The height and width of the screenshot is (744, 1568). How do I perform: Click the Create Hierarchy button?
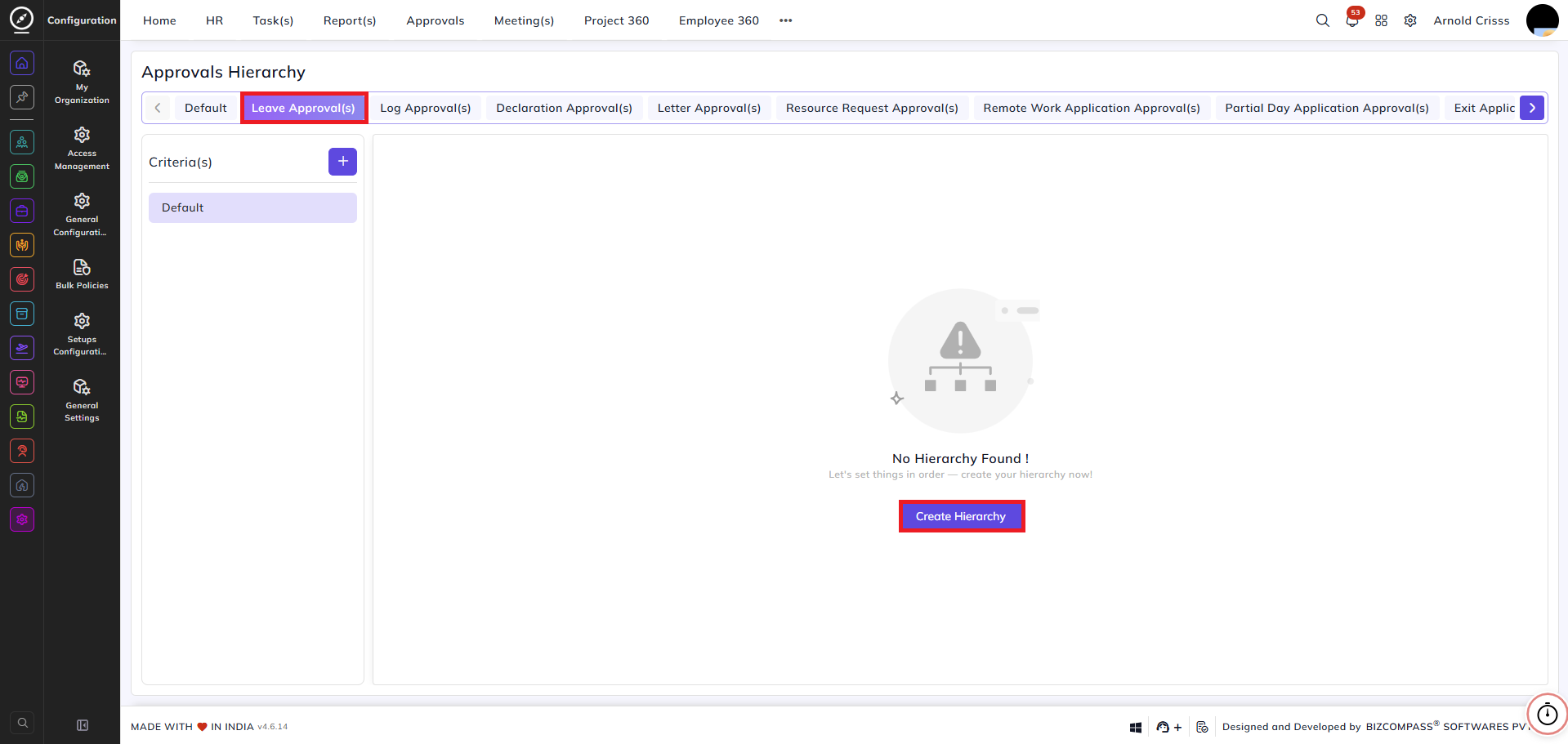pyautogui.click(x=961, y=516)
